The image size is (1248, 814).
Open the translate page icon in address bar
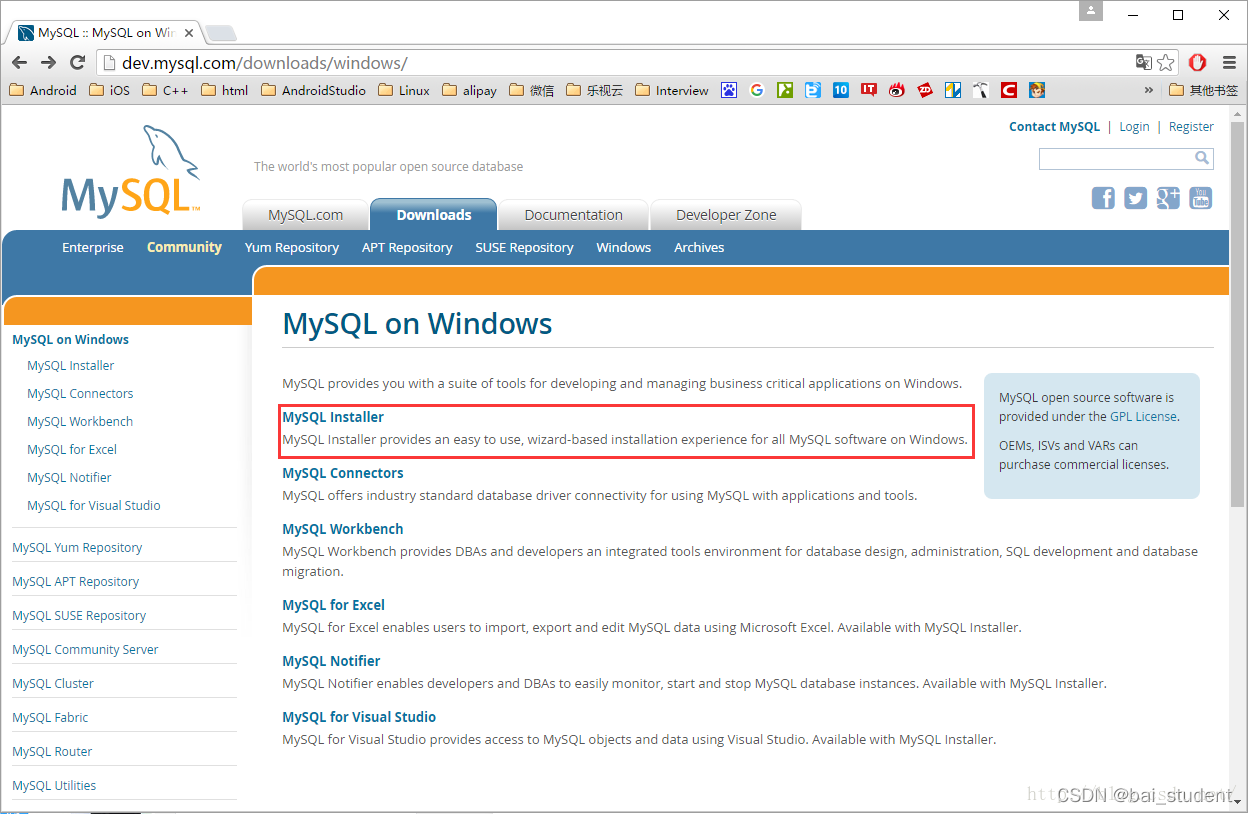pyautogui.click(x=1143, y=62)
